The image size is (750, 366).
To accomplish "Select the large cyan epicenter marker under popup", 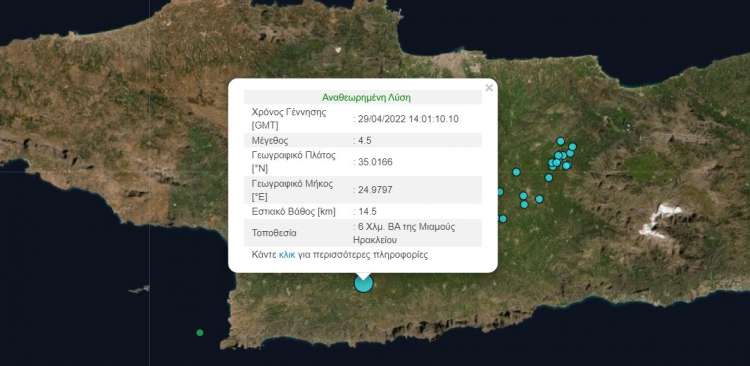I will (364, 283).
